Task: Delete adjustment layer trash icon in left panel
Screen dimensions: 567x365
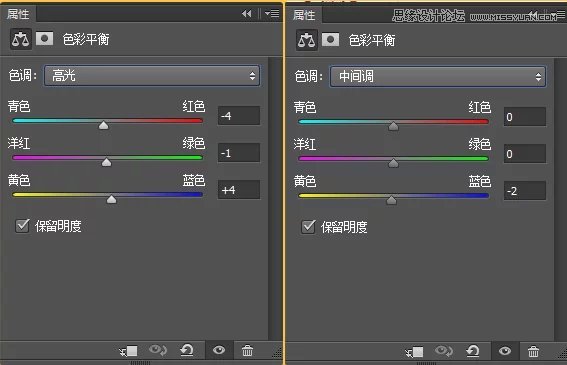Action: click(247, 350)
